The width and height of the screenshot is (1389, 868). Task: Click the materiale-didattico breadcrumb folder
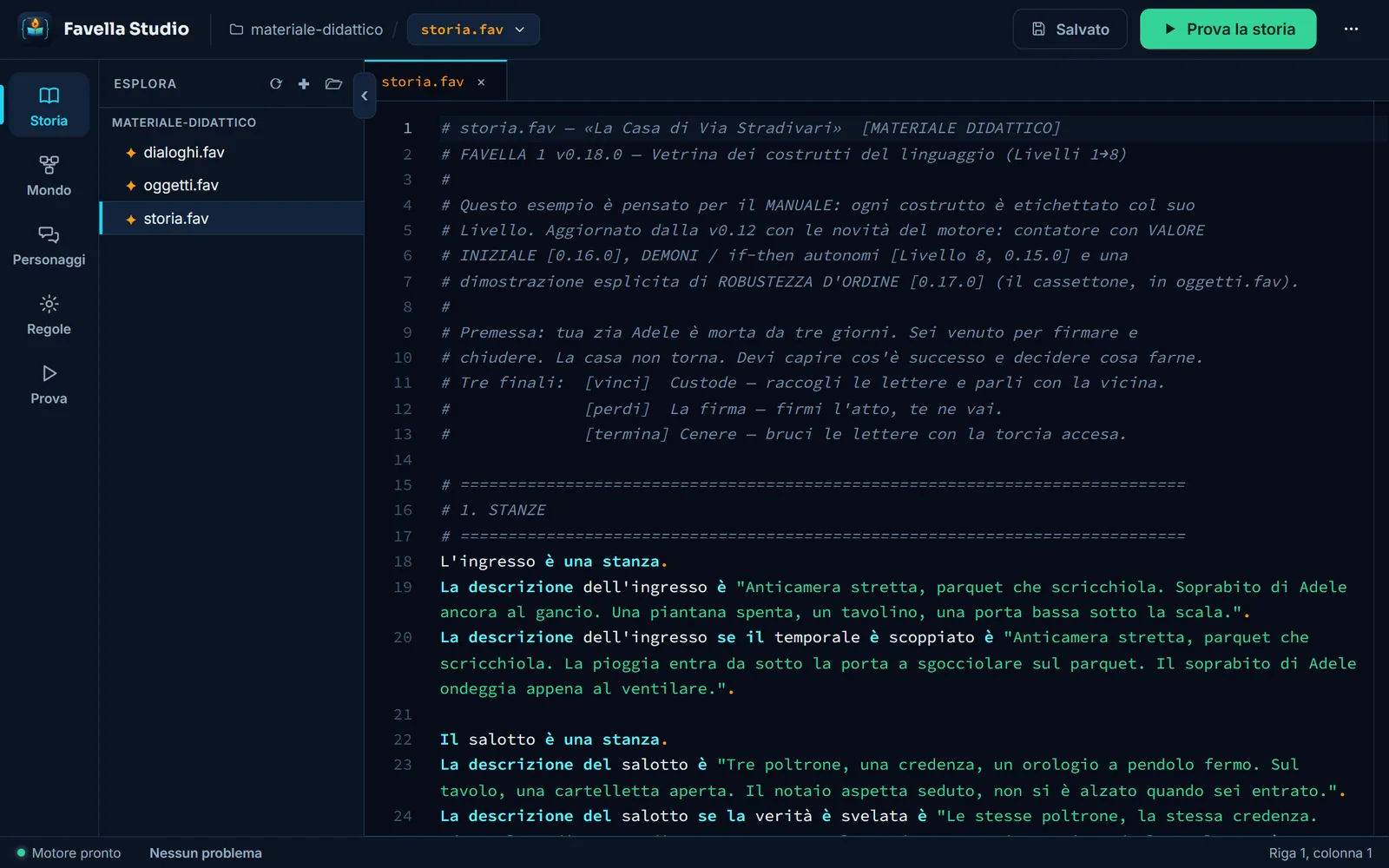click(x=306, y=30)
